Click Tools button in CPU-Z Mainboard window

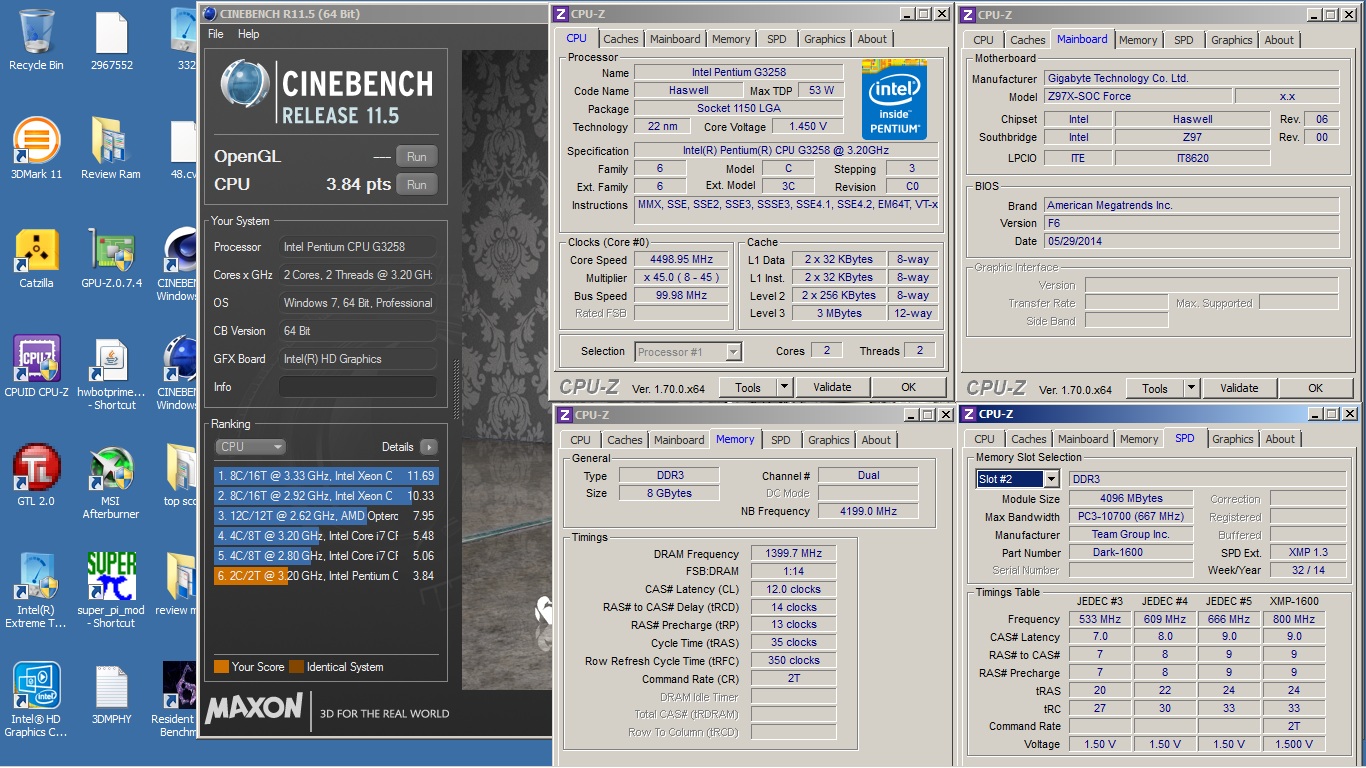1155,388
